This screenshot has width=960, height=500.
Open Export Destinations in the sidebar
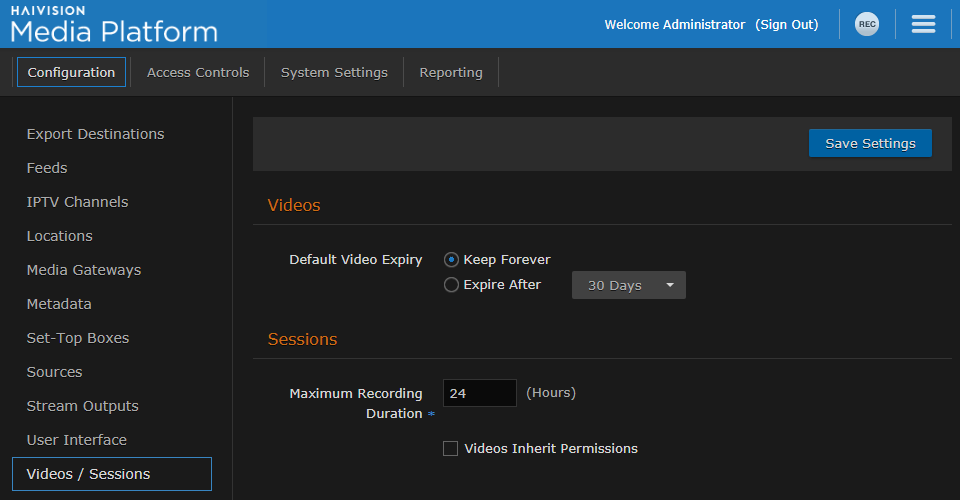click(x=95, y=134)
